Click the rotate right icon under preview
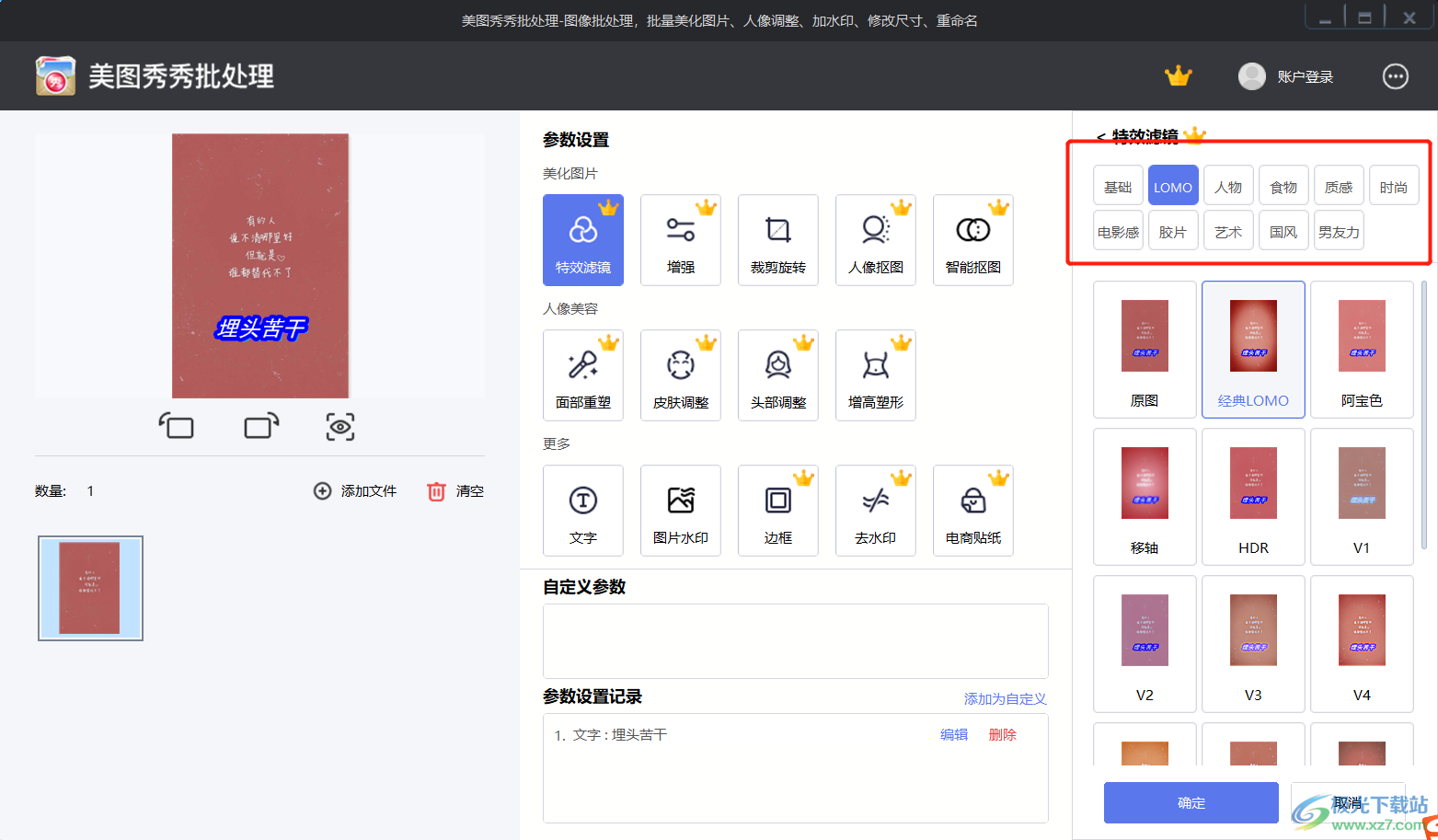The width and height of the screenshot is (1438, 840). [x=261, y=426]
